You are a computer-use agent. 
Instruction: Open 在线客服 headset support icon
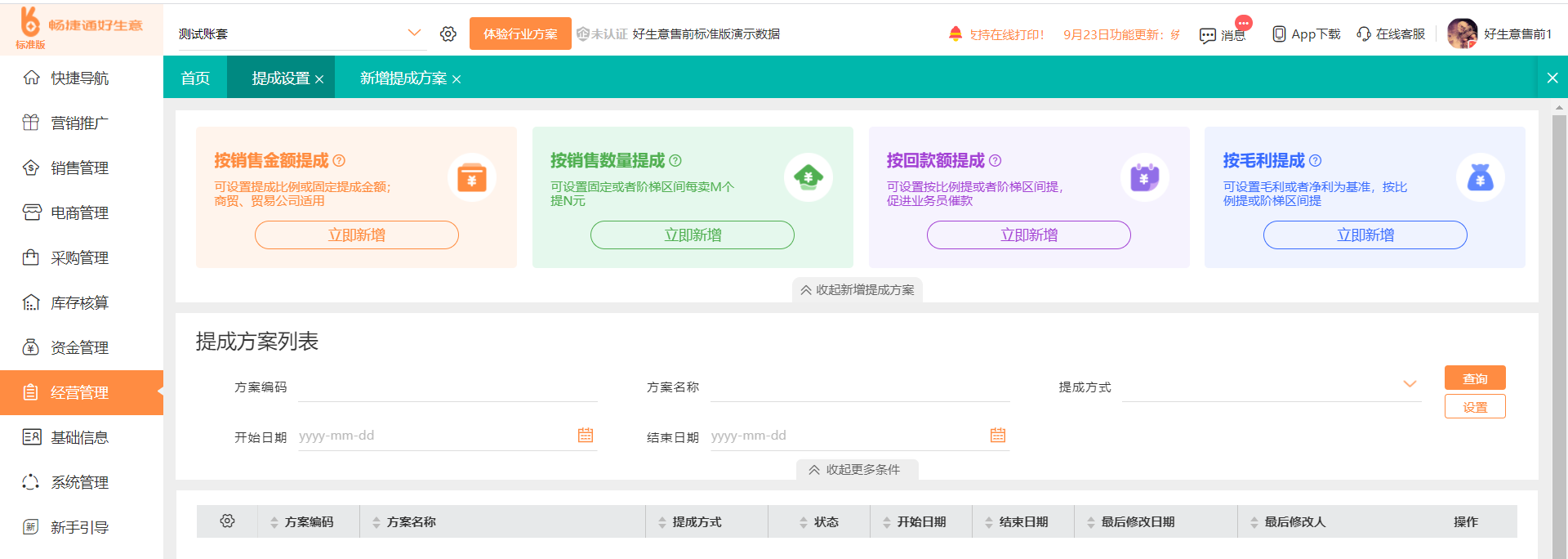point(1364,34)
